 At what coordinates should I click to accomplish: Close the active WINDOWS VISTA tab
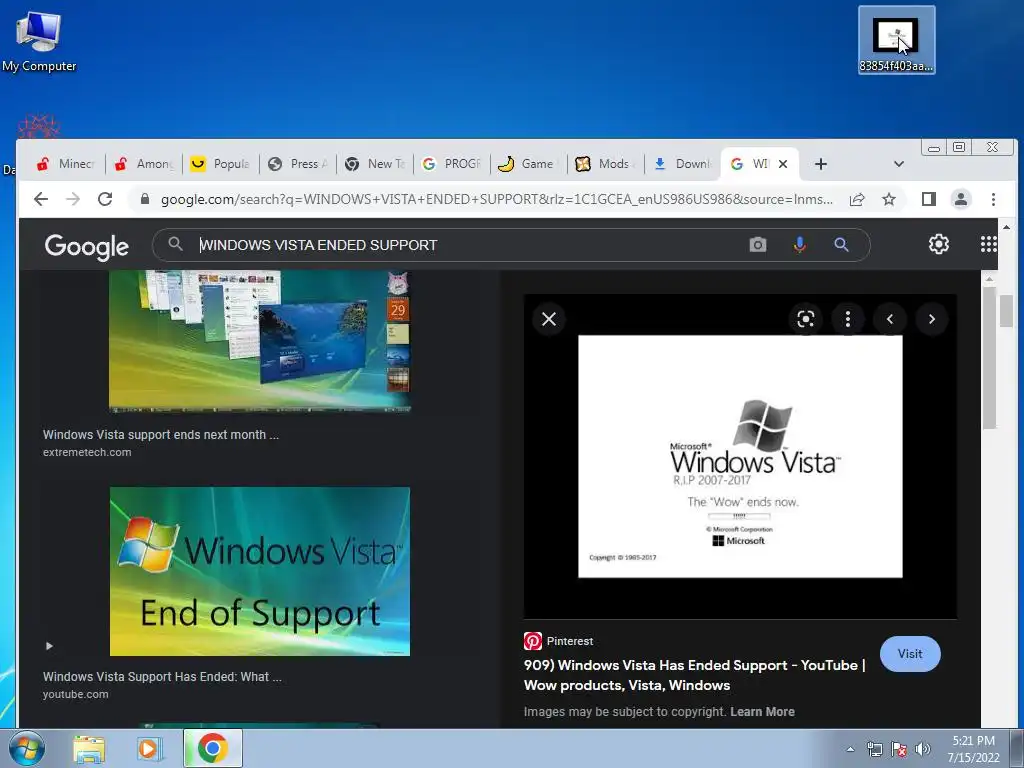pos(783,164)
